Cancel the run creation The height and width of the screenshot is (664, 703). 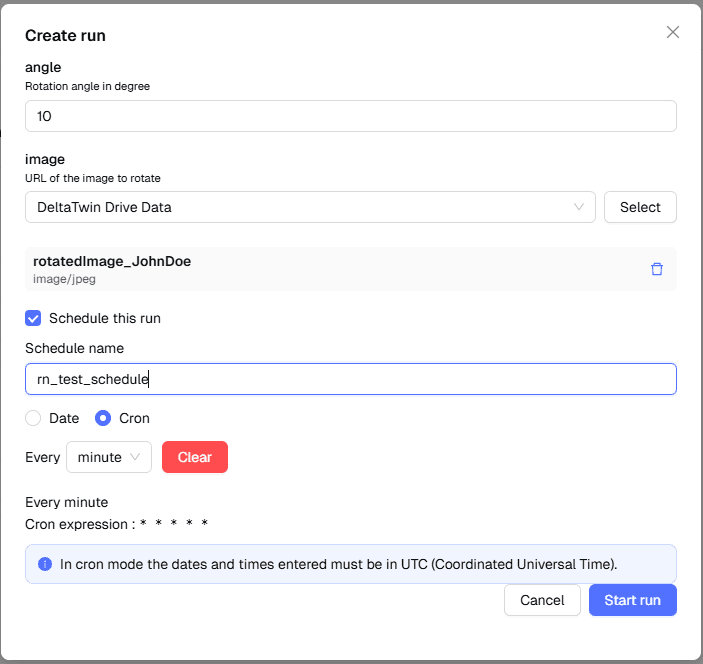point(542,600)
